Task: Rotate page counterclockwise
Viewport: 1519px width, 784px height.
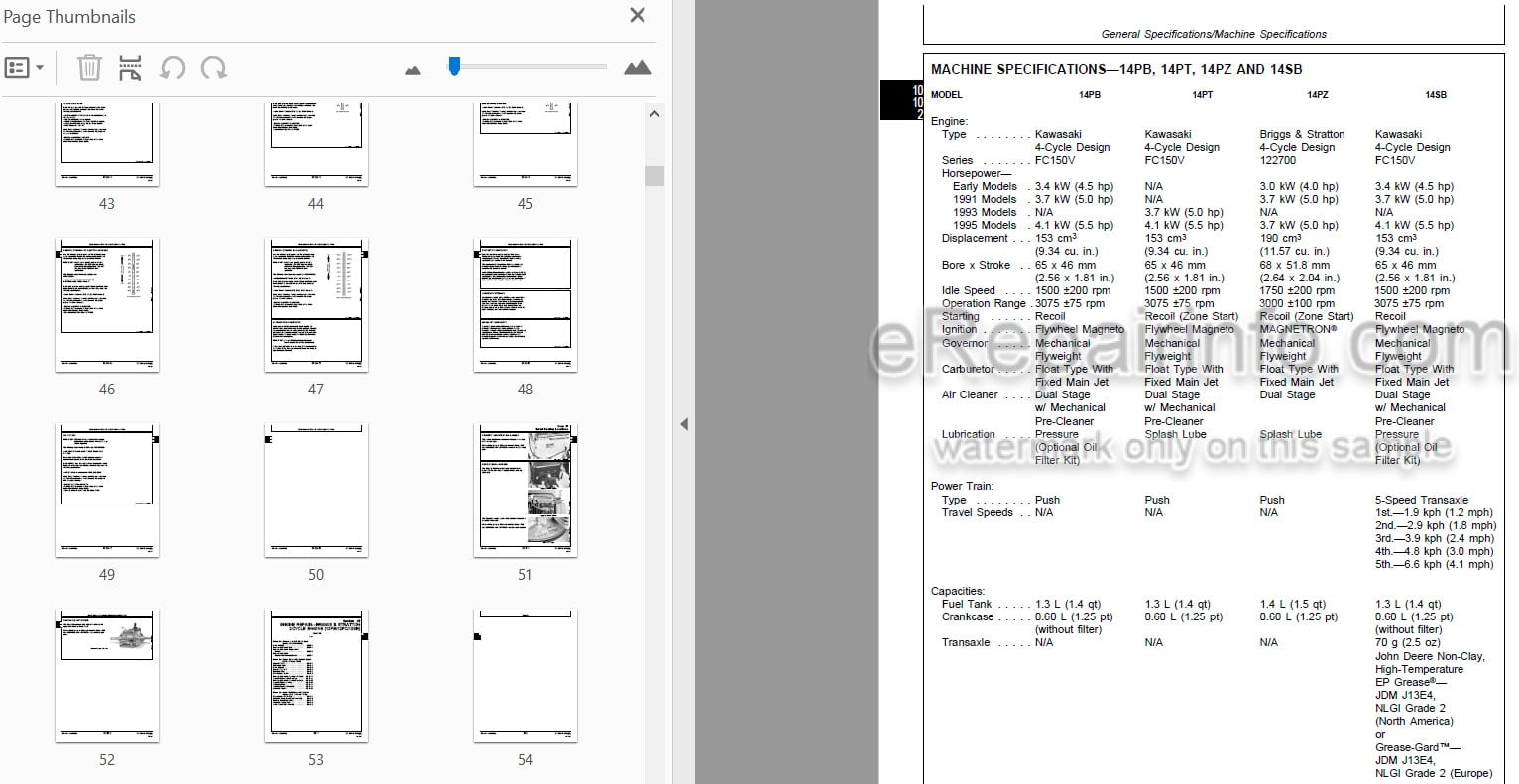Action: tap(173, 68)
